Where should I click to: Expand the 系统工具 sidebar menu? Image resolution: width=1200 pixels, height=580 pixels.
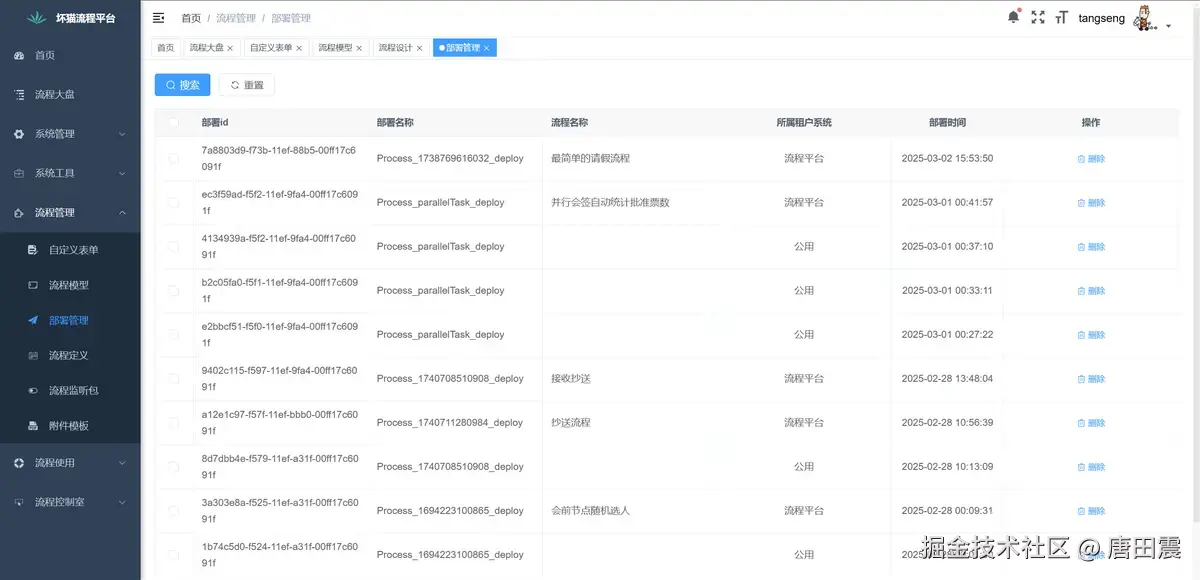point(70,173)
